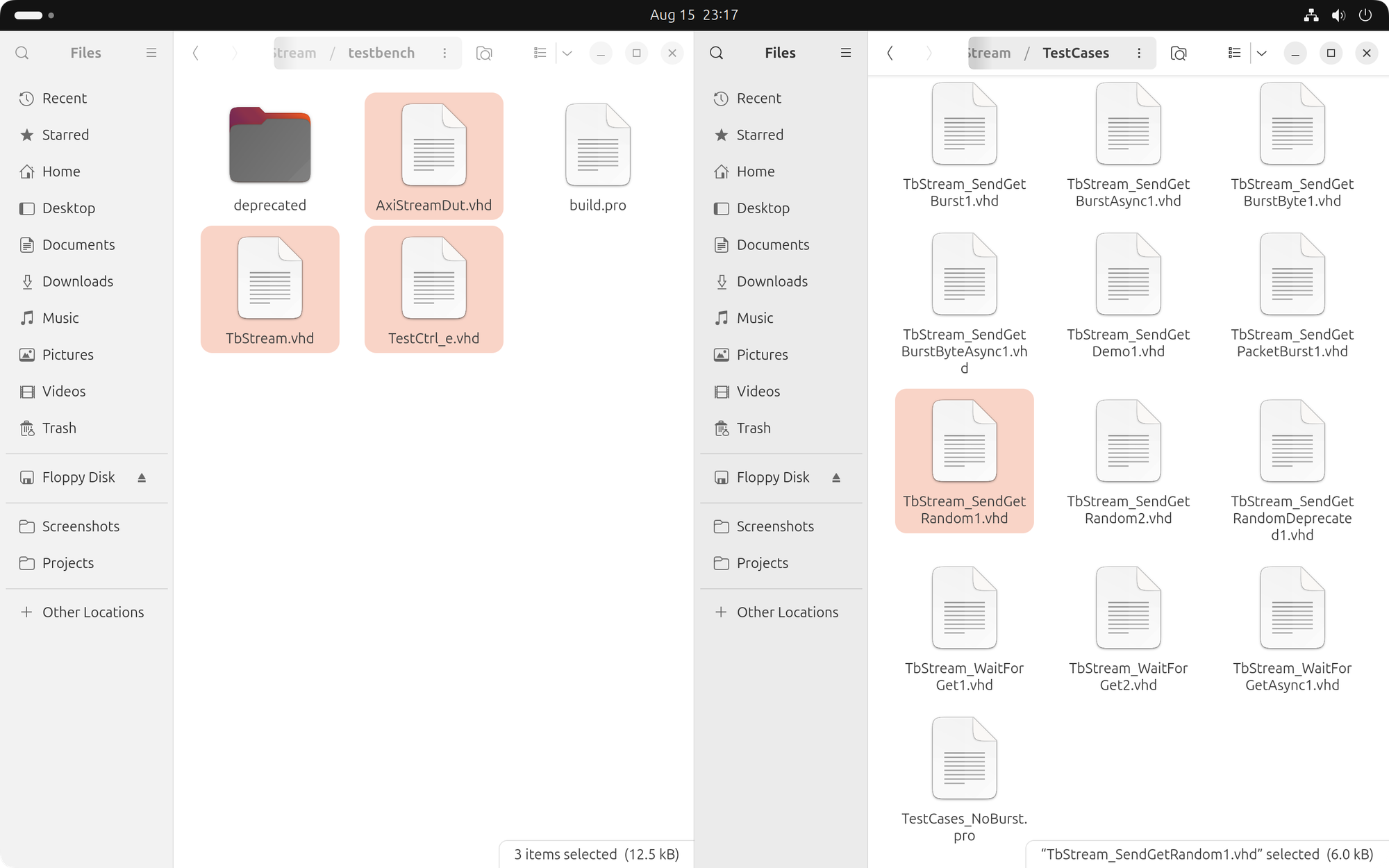Go back in the TestCases window
Viewport: 1389px width, 868px height.
[890, 53]
